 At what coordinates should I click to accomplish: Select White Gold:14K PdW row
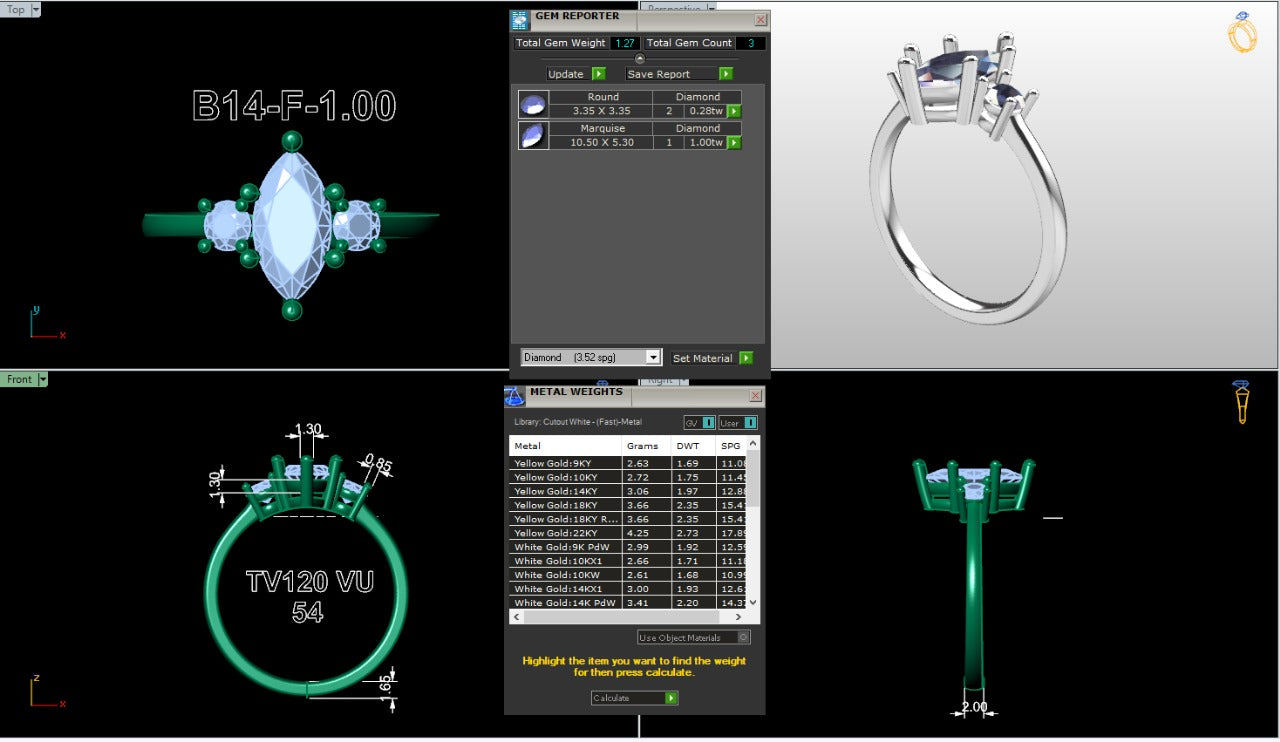(x=628, y=604)
